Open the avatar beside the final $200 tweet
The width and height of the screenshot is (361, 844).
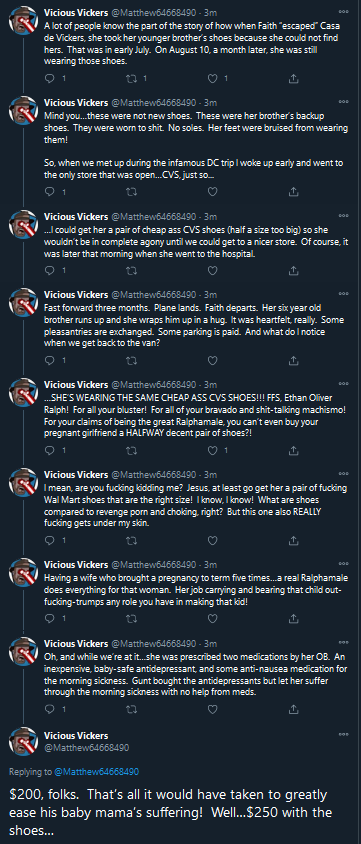[23, 743]
